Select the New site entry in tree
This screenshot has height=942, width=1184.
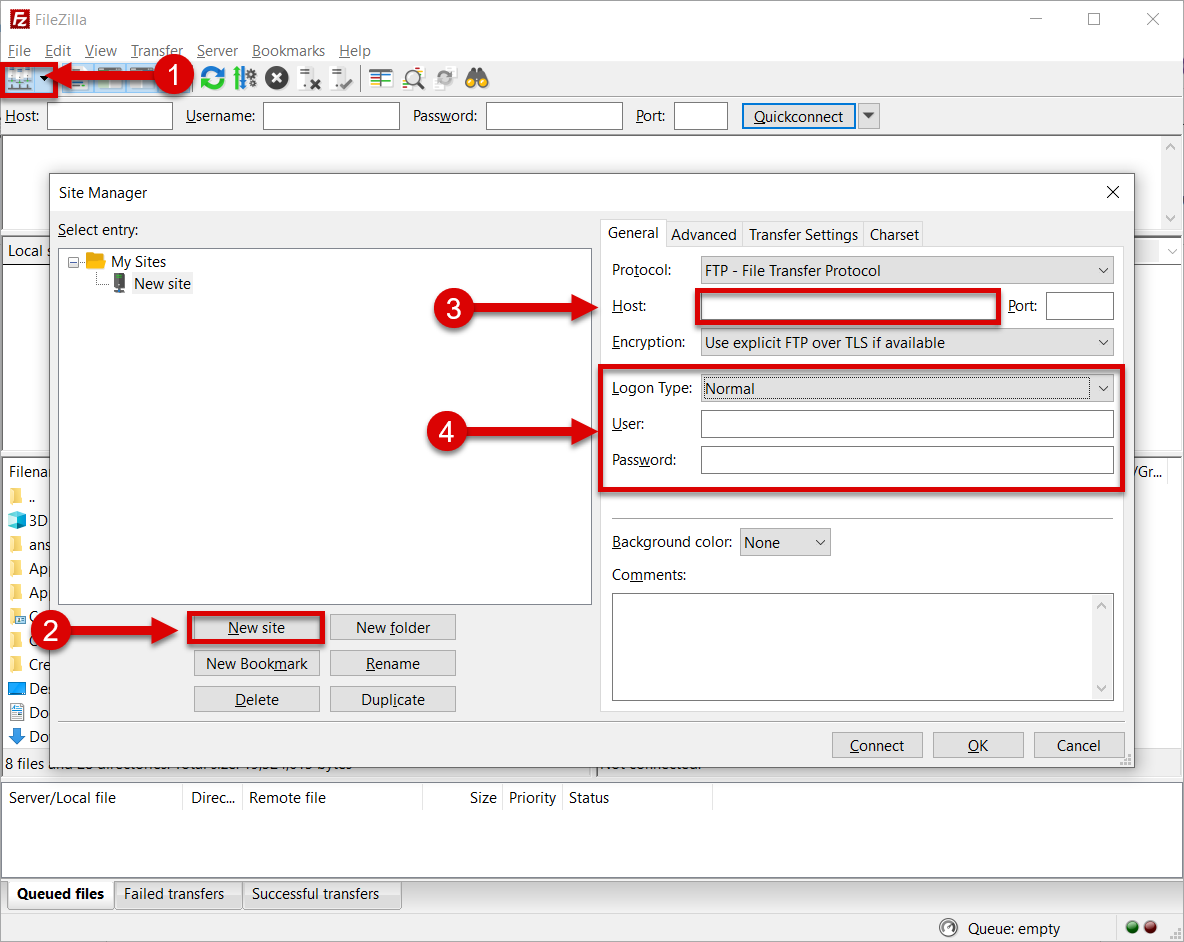click(x=162, y=284)
